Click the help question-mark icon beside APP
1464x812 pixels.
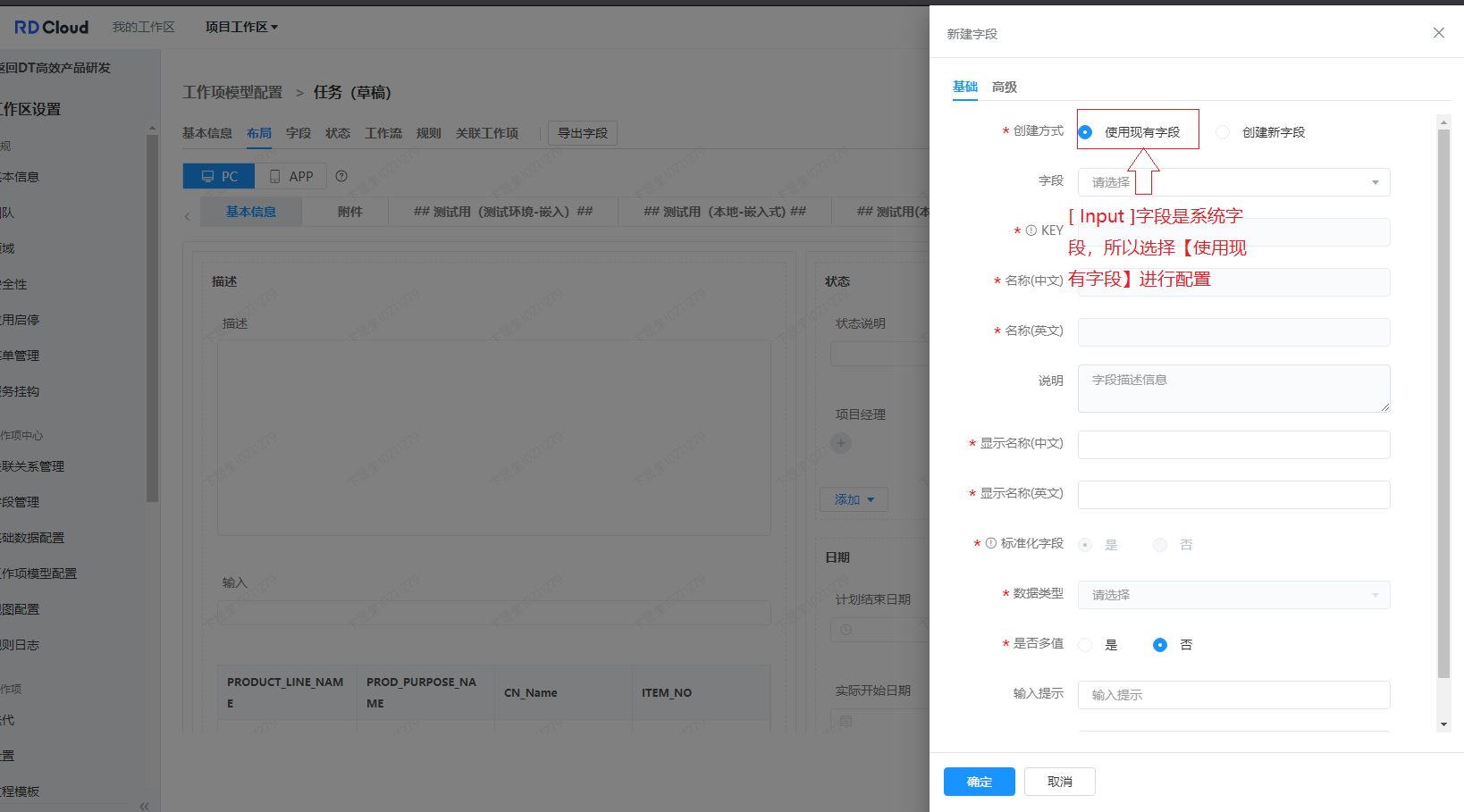point(341,176)
